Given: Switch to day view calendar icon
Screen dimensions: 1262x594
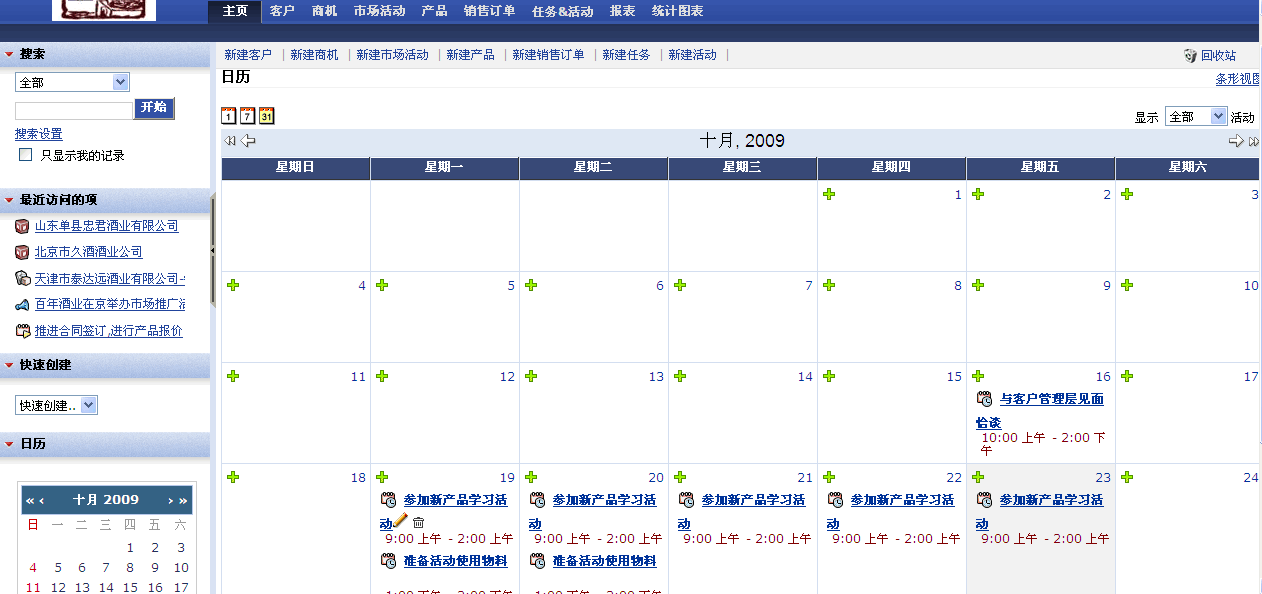Looking at the screenshot, I should pos(228,116).
